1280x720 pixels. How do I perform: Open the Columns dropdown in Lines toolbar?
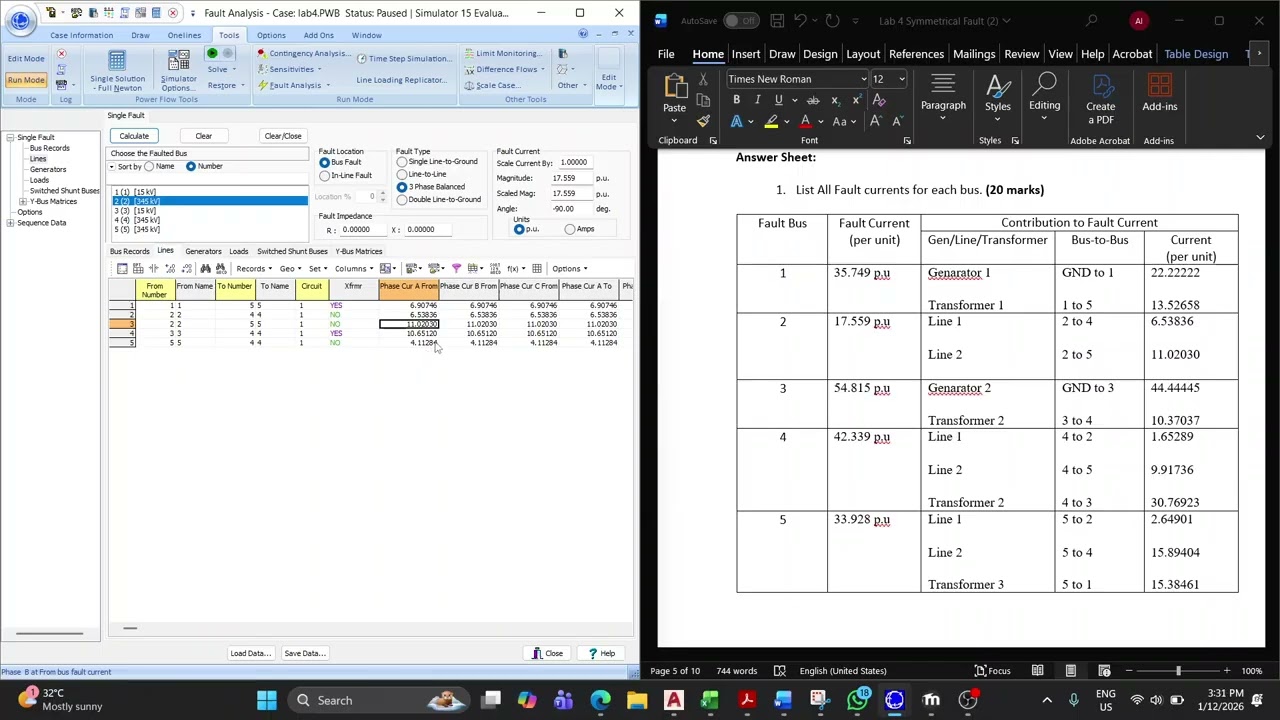(353, 268)
